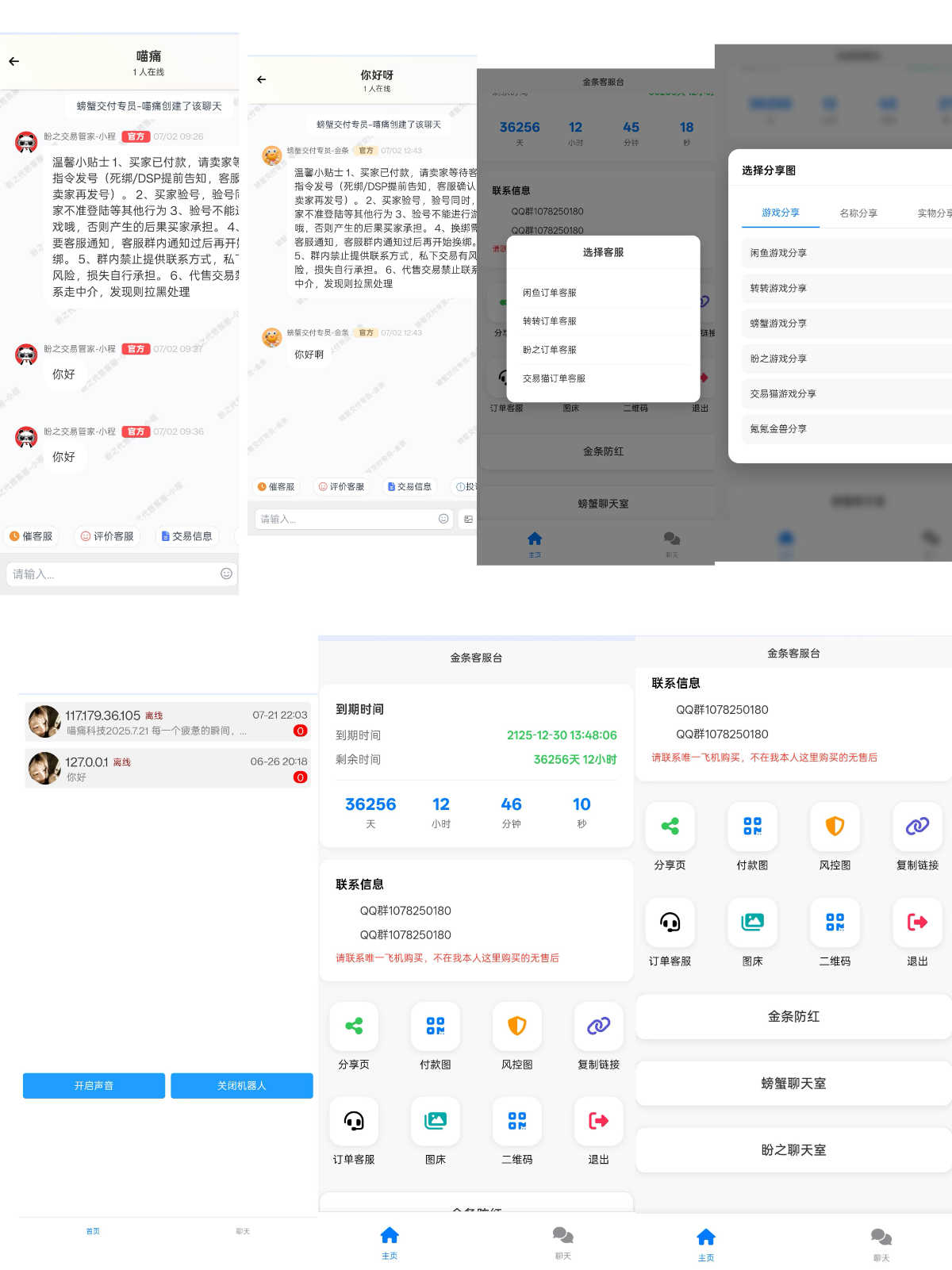Tap 复制链接 icon on the 盼之聊天室 screen

point(918,826)
